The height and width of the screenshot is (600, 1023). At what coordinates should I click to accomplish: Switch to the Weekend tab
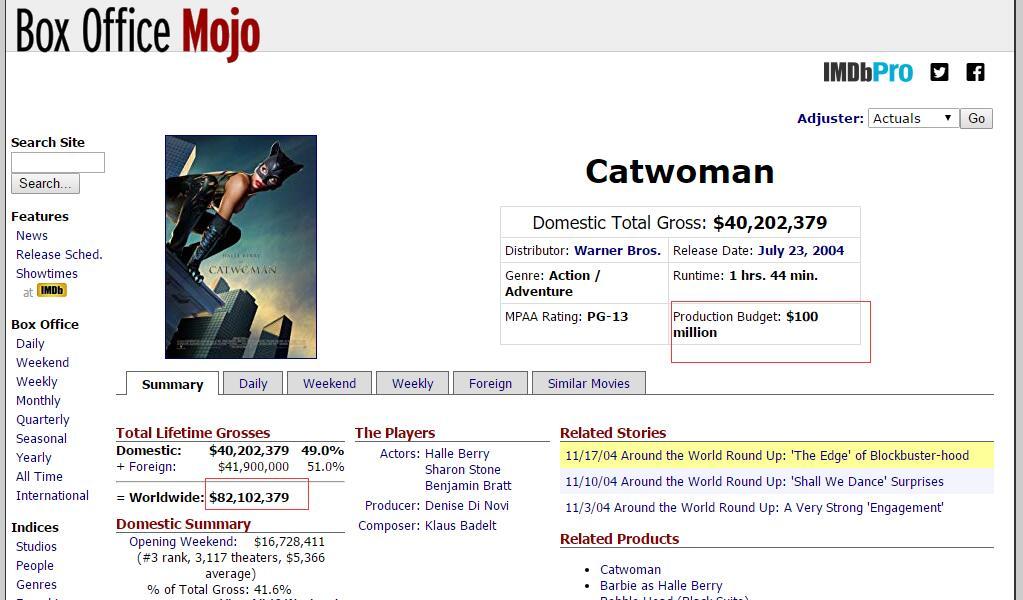pos(329,383)
